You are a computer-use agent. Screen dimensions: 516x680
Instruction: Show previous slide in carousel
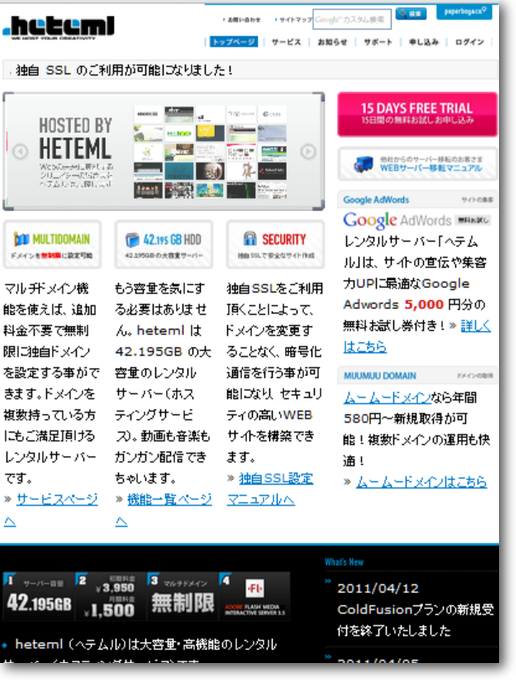click(20, 151)
